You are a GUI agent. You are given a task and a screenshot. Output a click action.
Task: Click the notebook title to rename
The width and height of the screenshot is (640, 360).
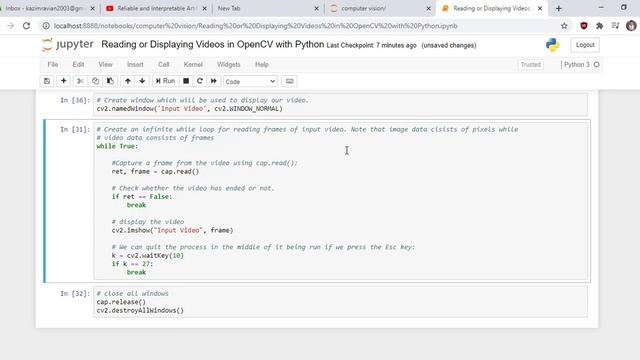tap(213, 44)
